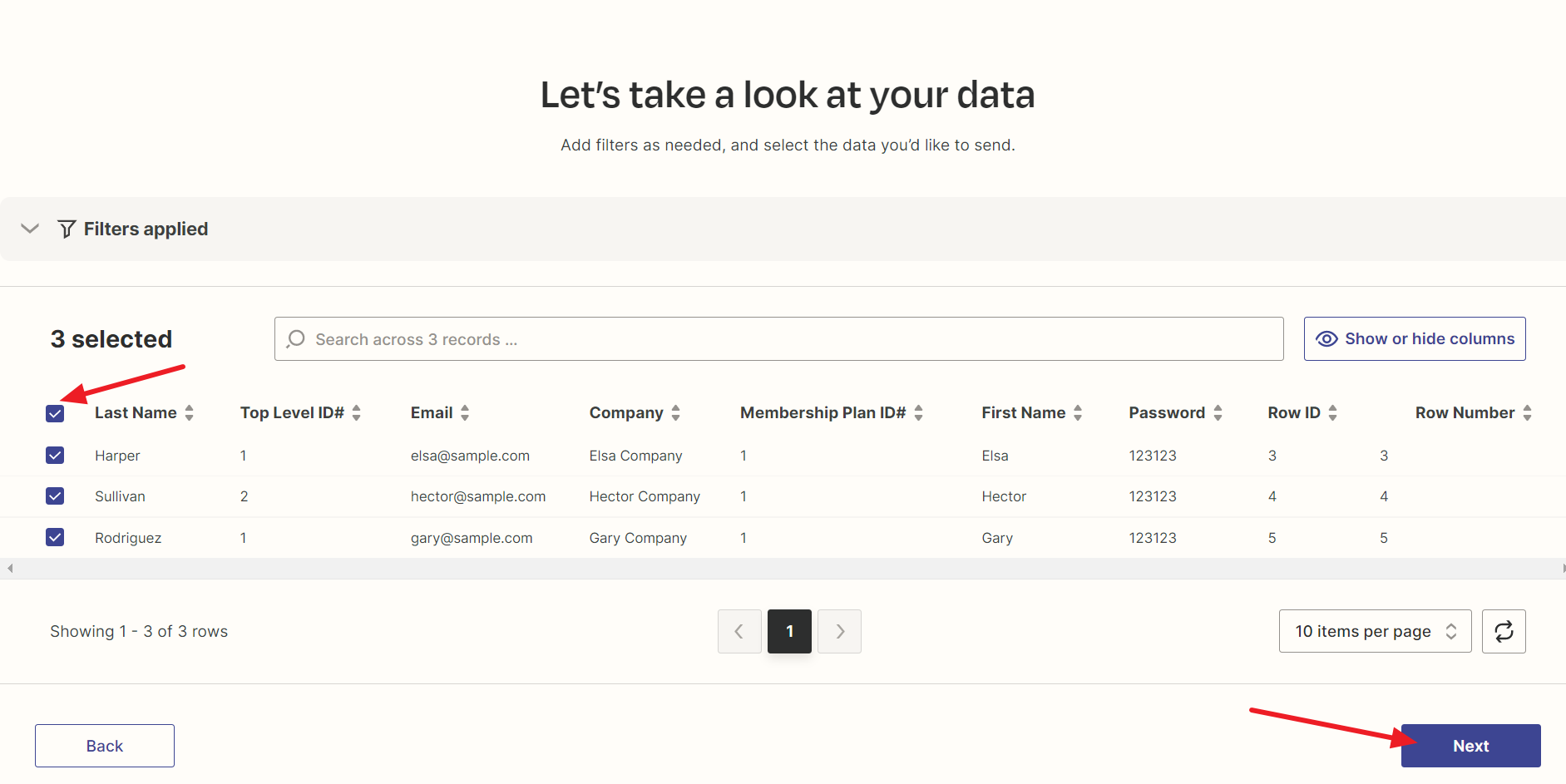Uncheck the Harper row checkbox

coord(55,455)
